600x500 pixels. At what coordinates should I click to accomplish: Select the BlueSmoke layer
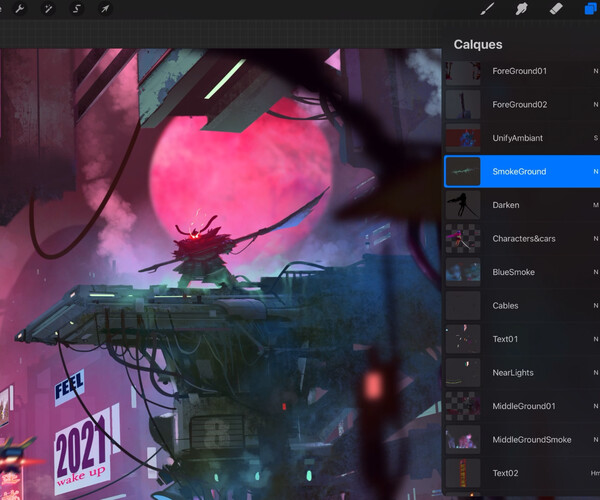522,272
